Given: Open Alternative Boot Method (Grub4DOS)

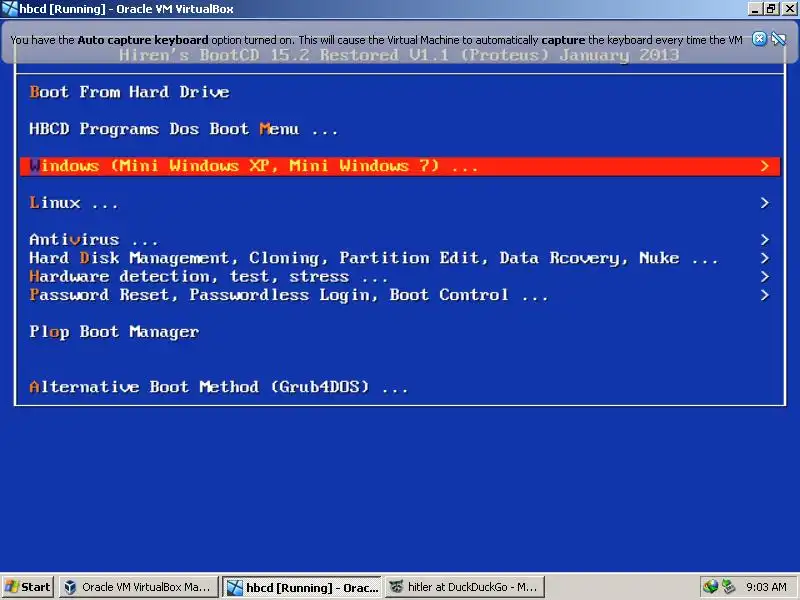Looking at the screenshot, I should (x=219, y=387).
